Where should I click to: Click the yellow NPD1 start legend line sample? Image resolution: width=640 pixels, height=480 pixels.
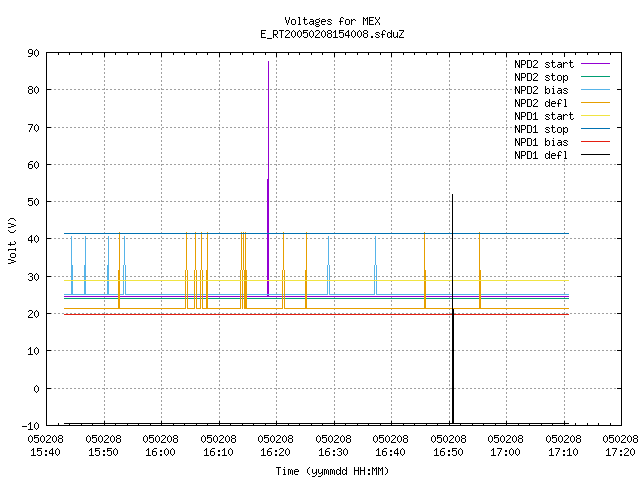coord(595,116)
